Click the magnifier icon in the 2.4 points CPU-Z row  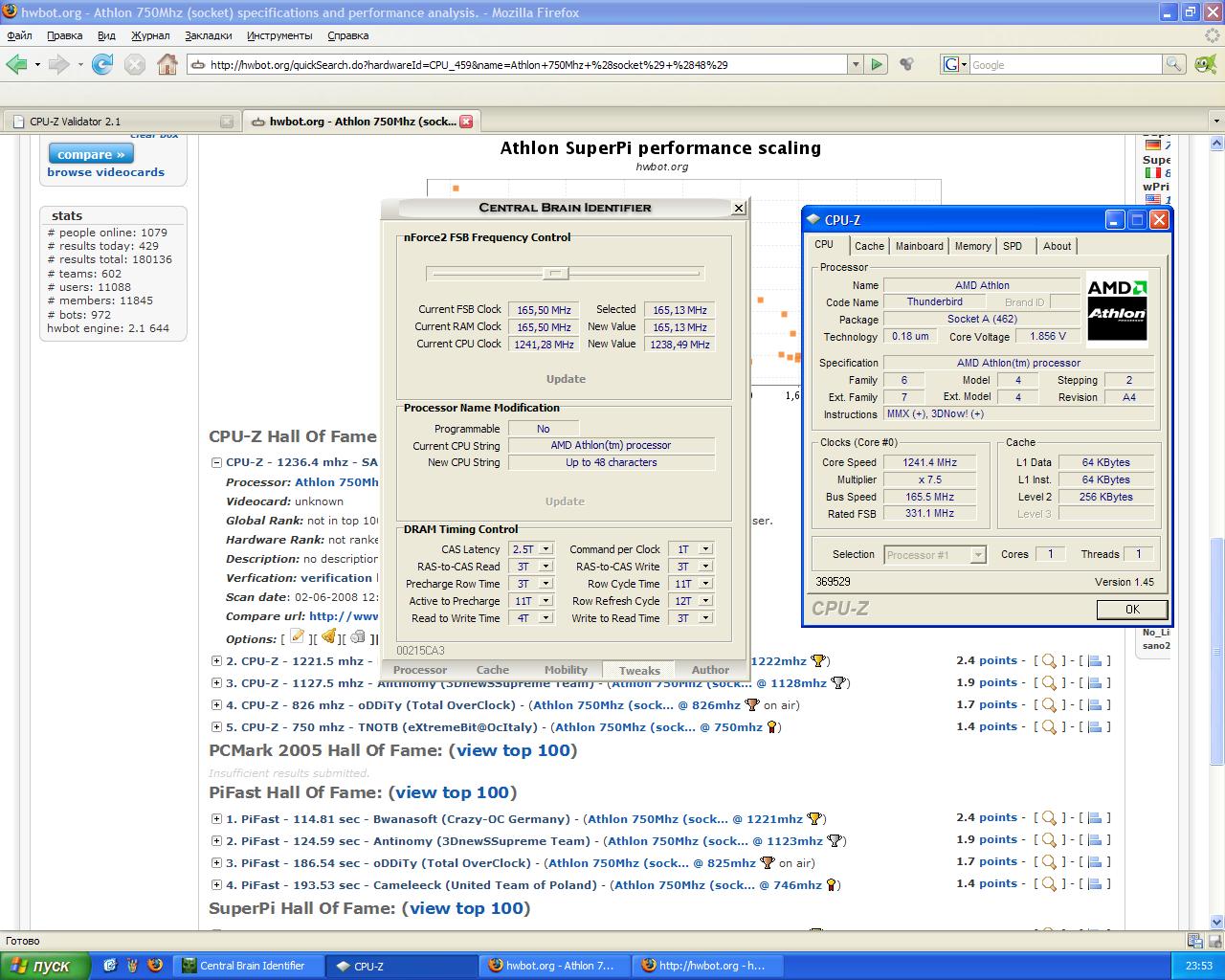1049,660
